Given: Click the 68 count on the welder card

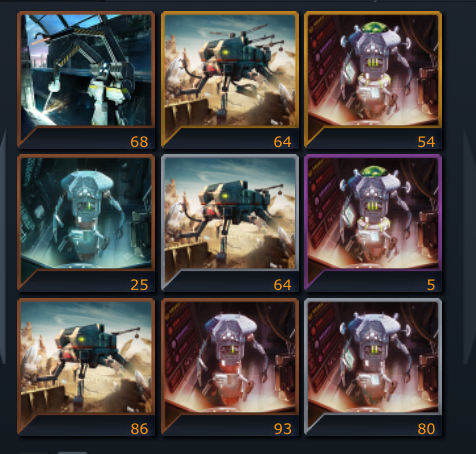Looking at the screenshot, I should [x=139, y=142].
